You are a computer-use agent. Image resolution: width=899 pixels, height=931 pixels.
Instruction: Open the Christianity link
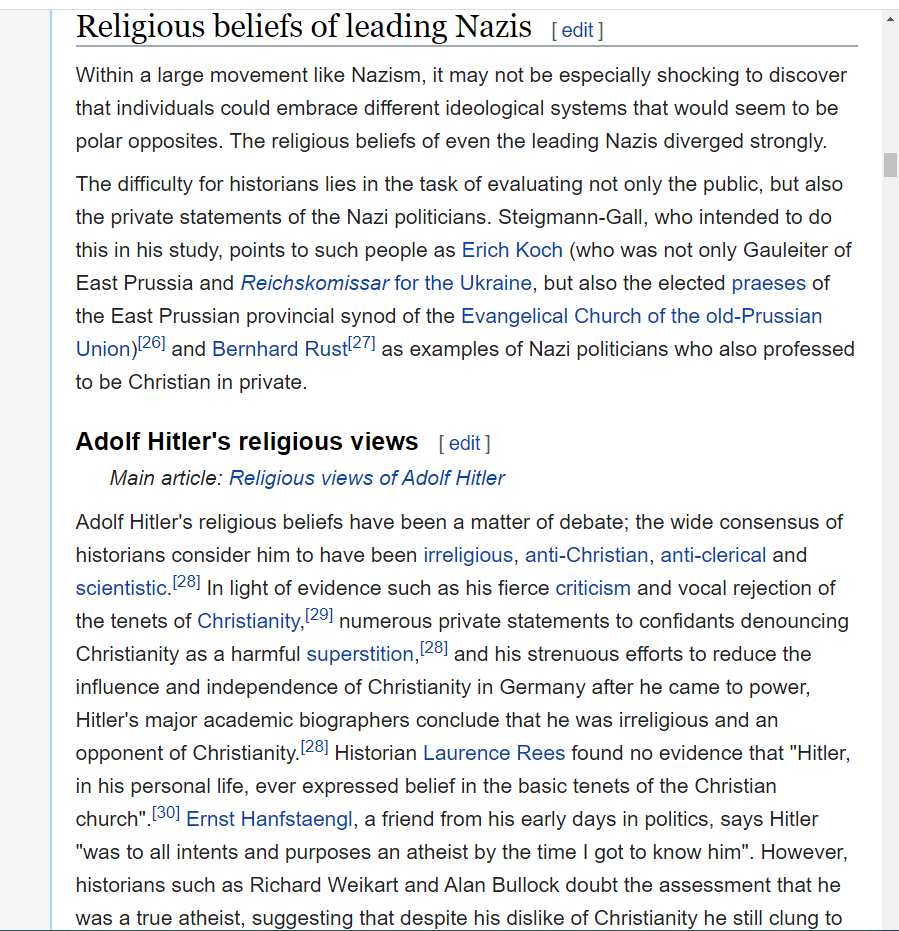249,621
